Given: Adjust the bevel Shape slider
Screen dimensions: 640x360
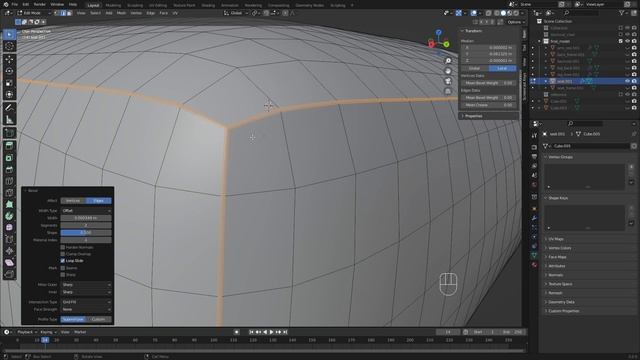Looking at the screenshot, I should [x=86, y=233].
